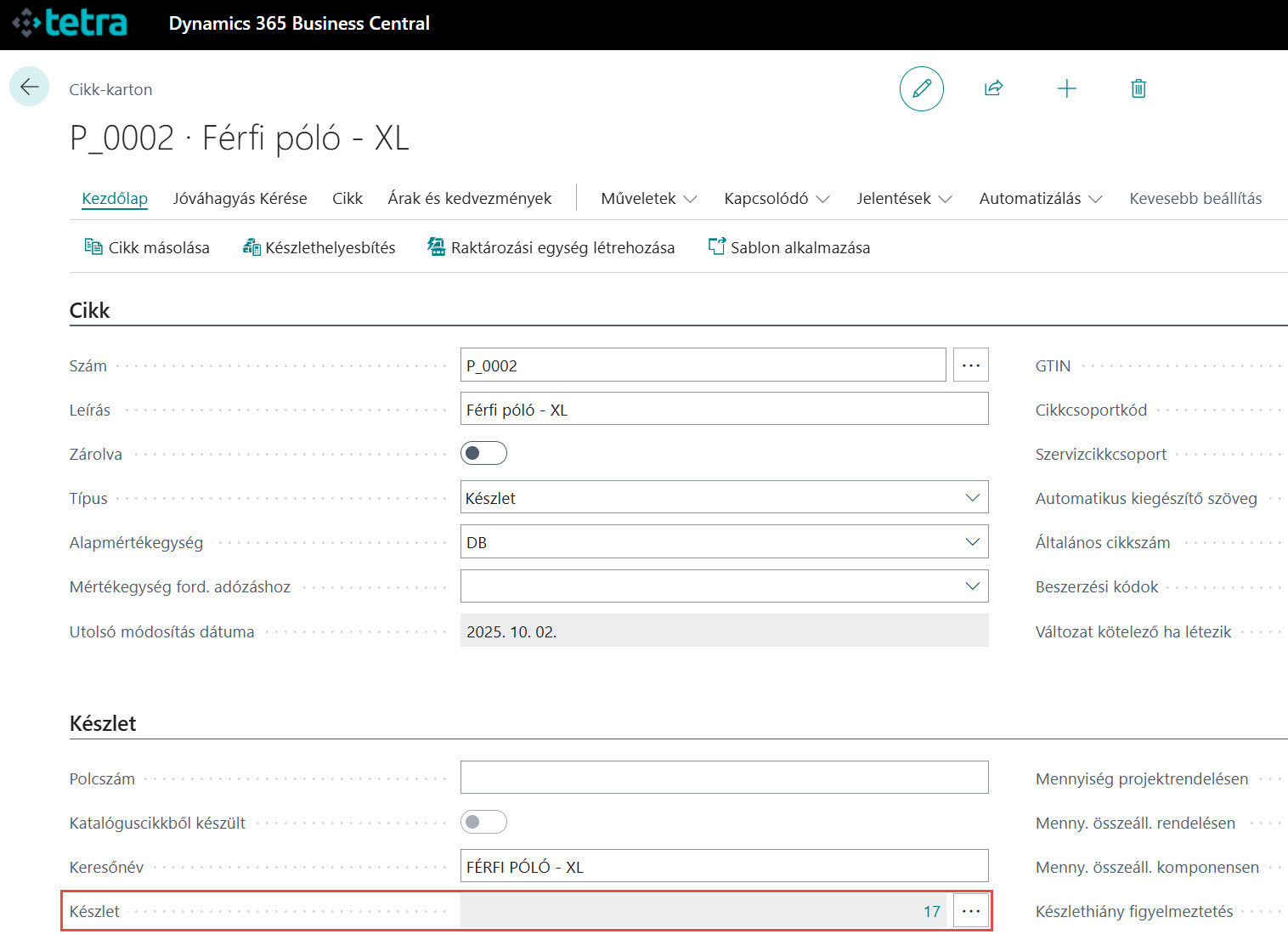Viewport: 1288px width, 934px height.
Task: Expand the Műveletek menu
Action: point(648,199)
